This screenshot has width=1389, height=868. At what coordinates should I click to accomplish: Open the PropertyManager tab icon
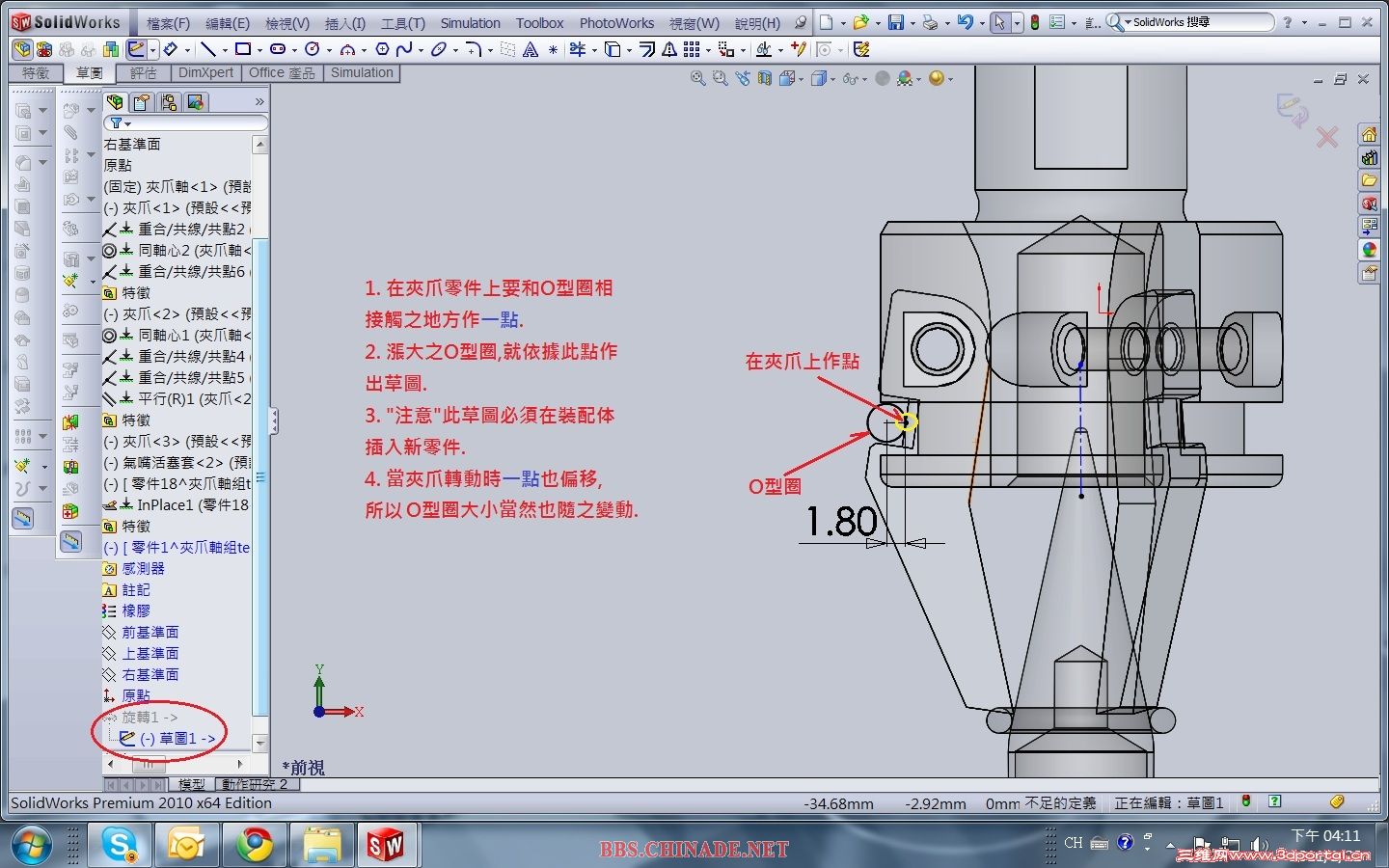pyautogui.click(x=142, y=101)
